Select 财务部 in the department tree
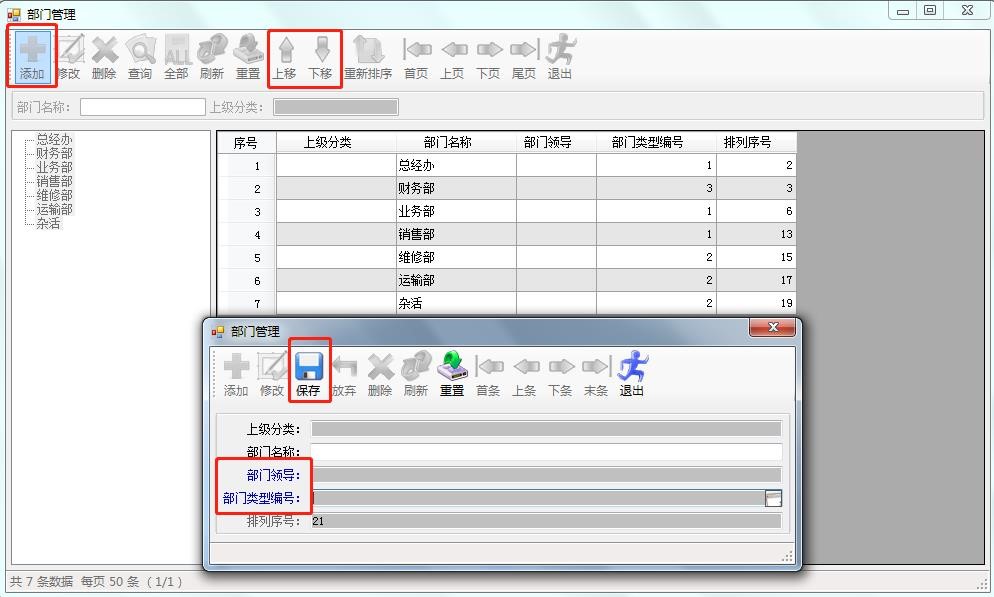The image size is (994, 597). pos(55,153)
